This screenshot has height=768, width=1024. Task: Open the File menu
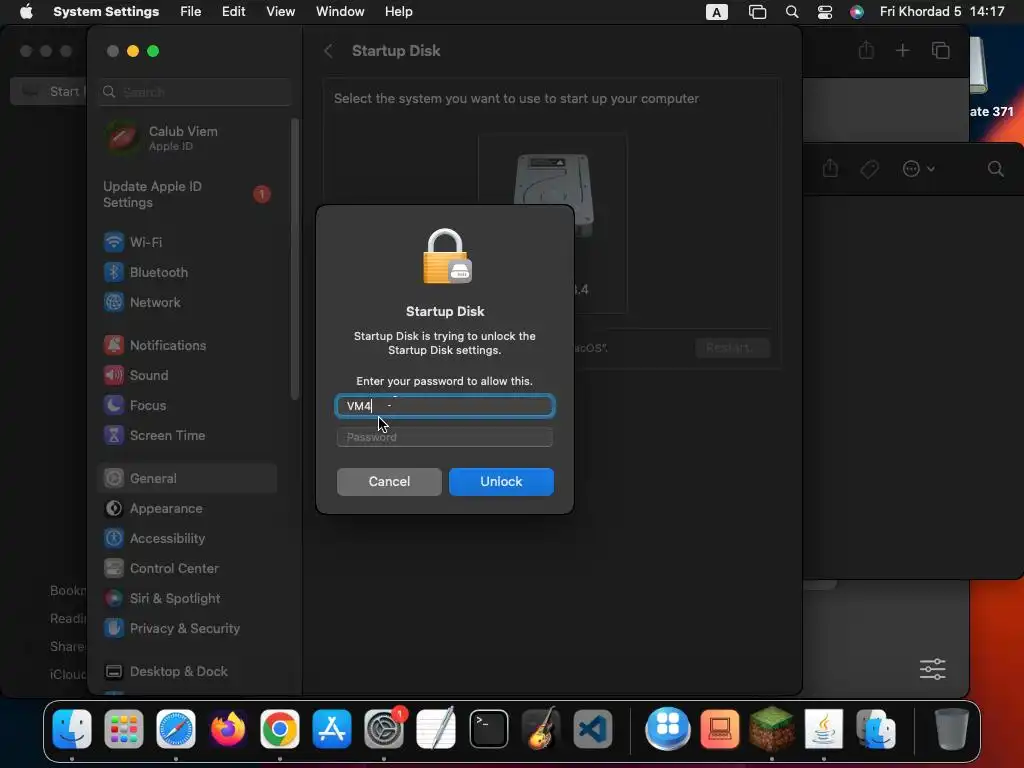(191, 12)
